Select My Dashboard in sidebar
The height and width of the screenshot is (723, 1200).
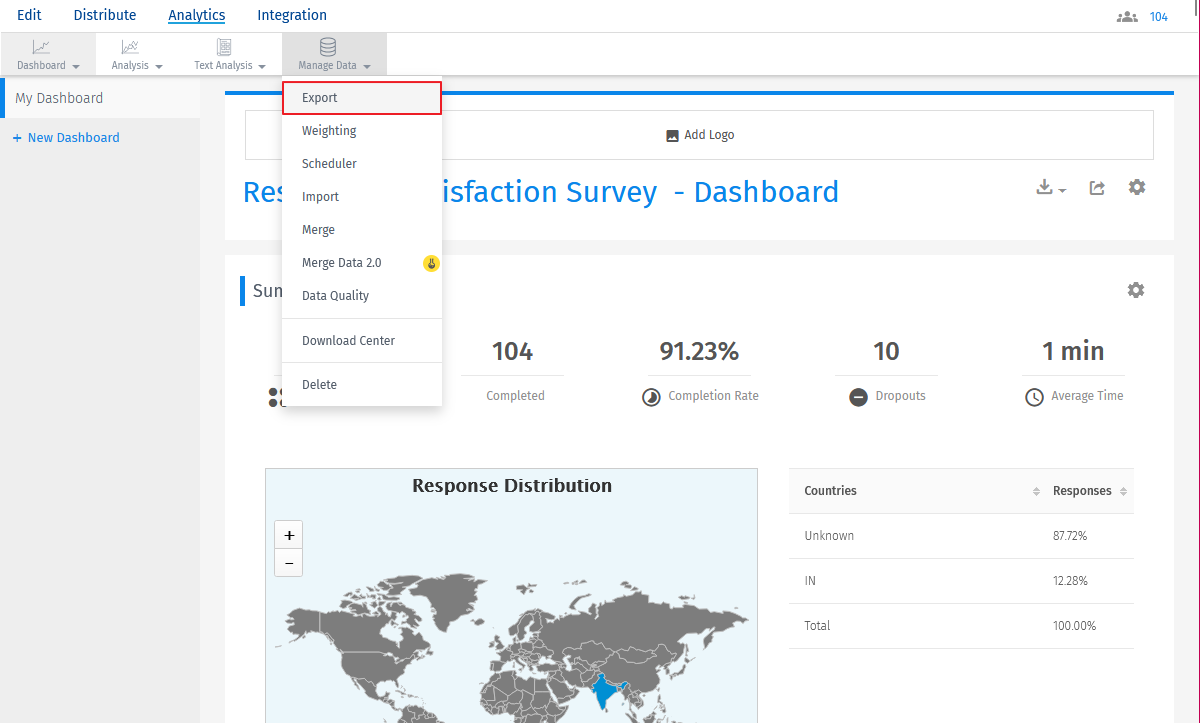[x=59, y=98]
